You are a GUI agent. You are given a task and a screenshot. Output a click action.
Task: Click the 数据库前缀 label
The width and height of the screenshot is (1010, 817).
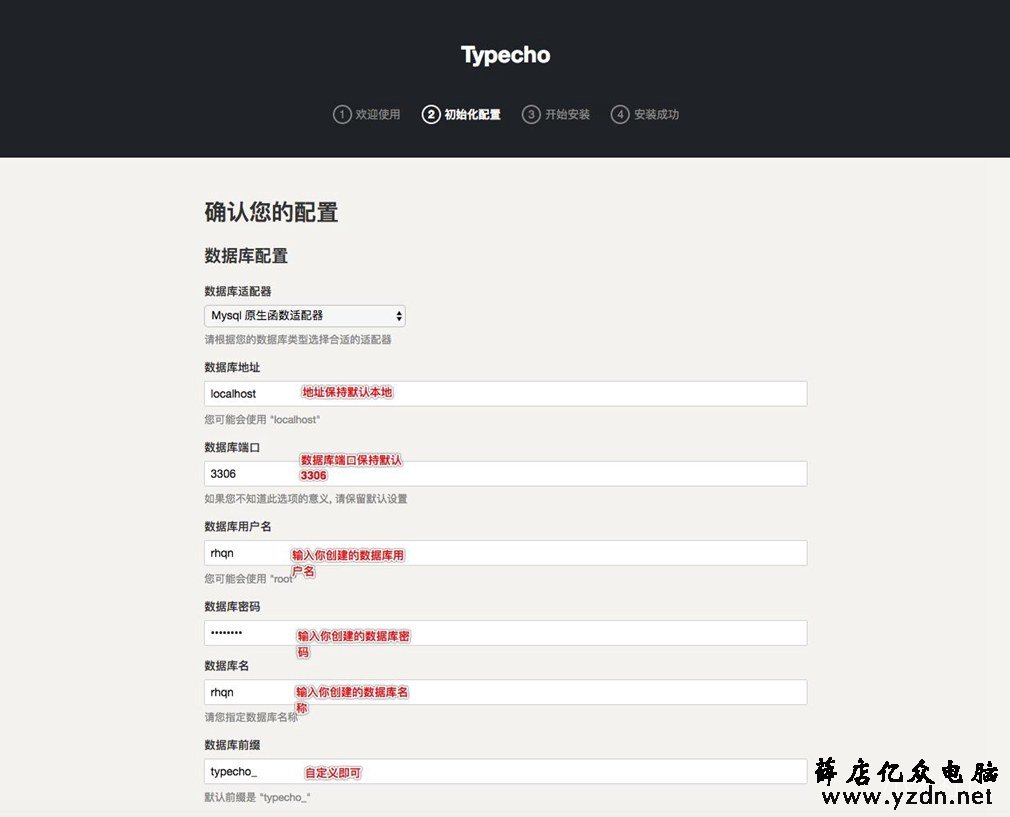[x=232, y=745]
